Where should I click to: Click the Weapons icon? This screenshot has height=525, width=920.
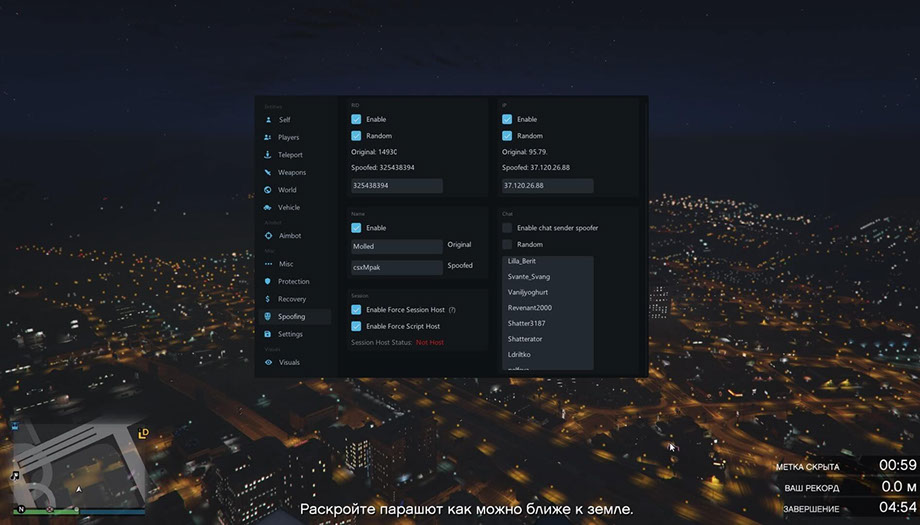click(267, 172)
